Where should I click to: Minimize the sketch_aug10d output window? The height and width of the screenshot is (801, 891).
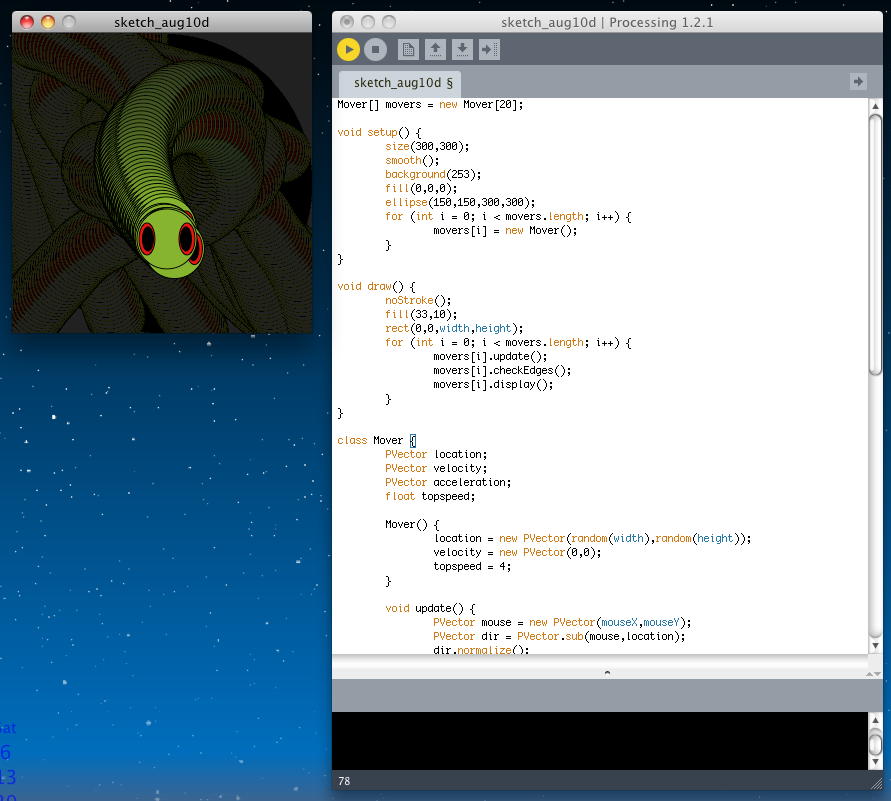pyautogui.click(x=48, y=21)
